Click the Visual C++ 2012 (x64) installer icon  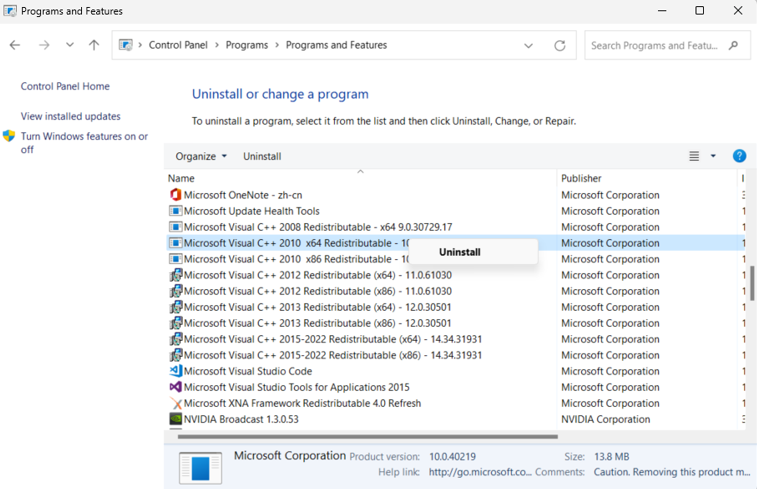176,275
